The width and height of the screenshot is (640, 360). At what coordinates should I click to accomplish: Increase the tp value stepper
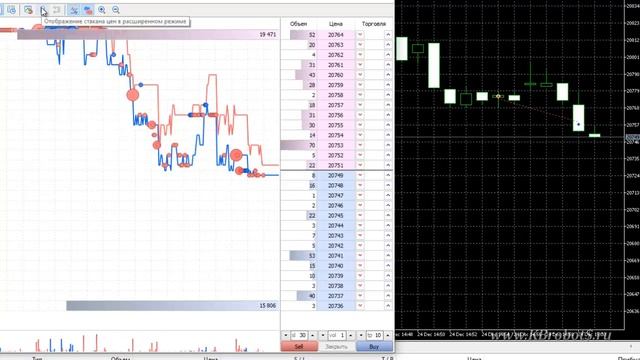pos(388,335)
